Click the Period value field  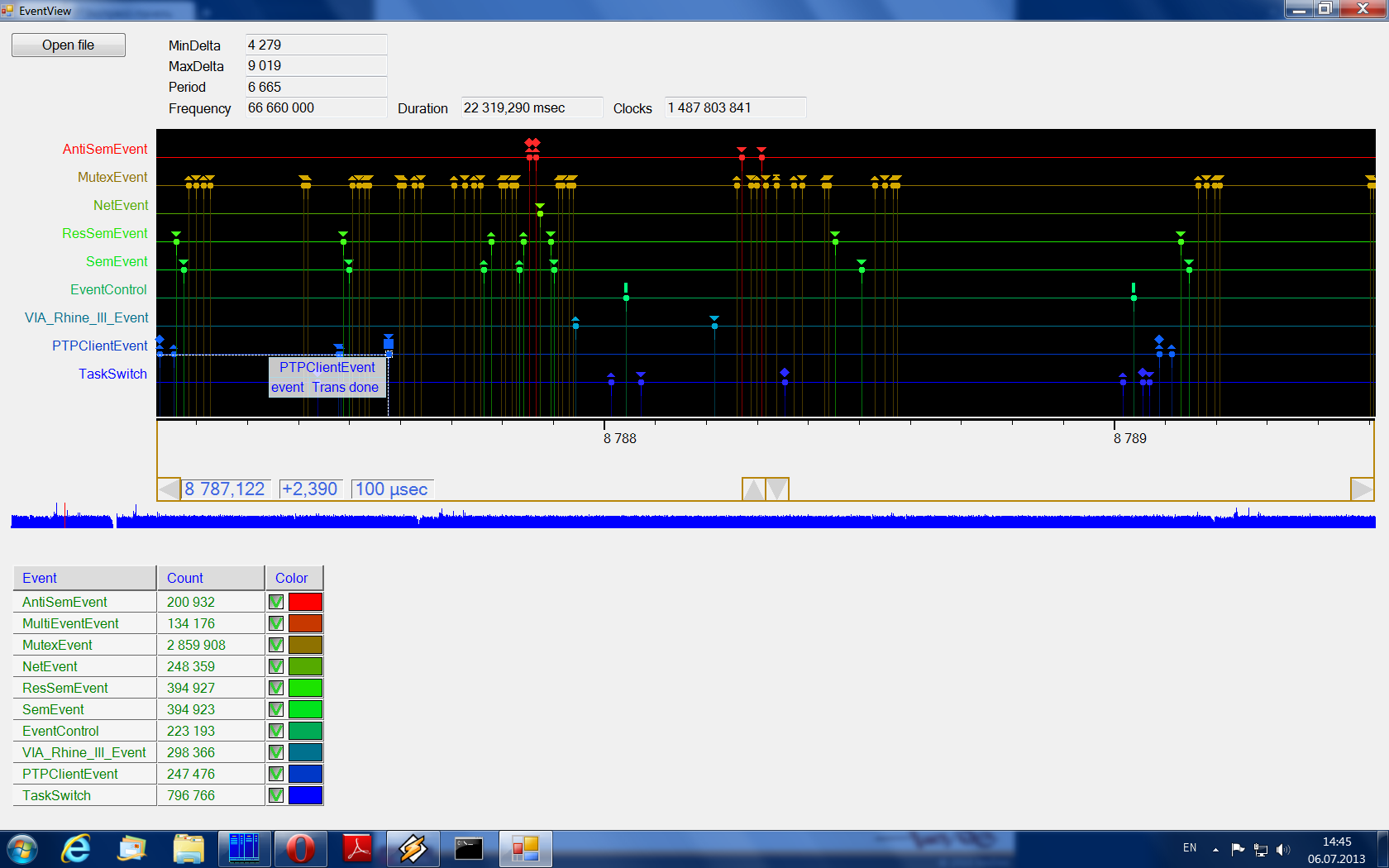tap(317, 87)
